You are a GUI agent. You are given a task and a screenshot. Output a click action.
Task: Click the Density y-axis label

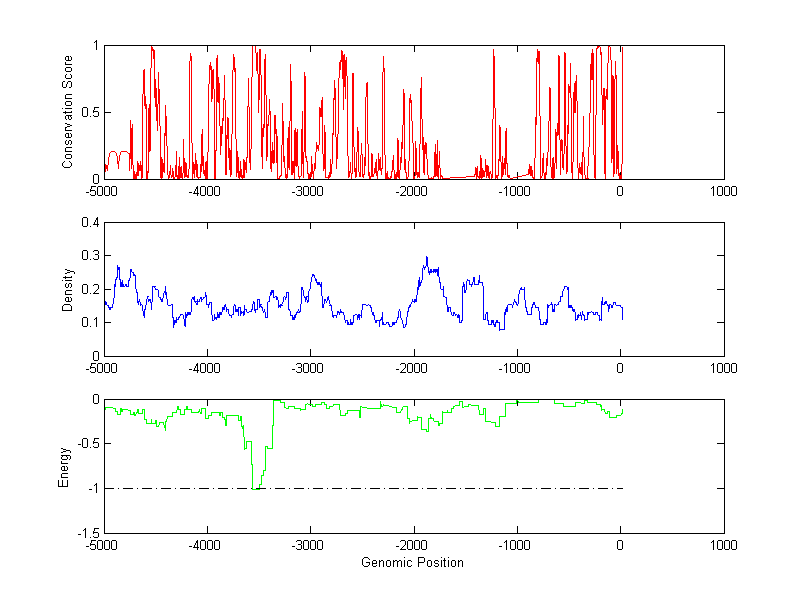click(68, 289)
